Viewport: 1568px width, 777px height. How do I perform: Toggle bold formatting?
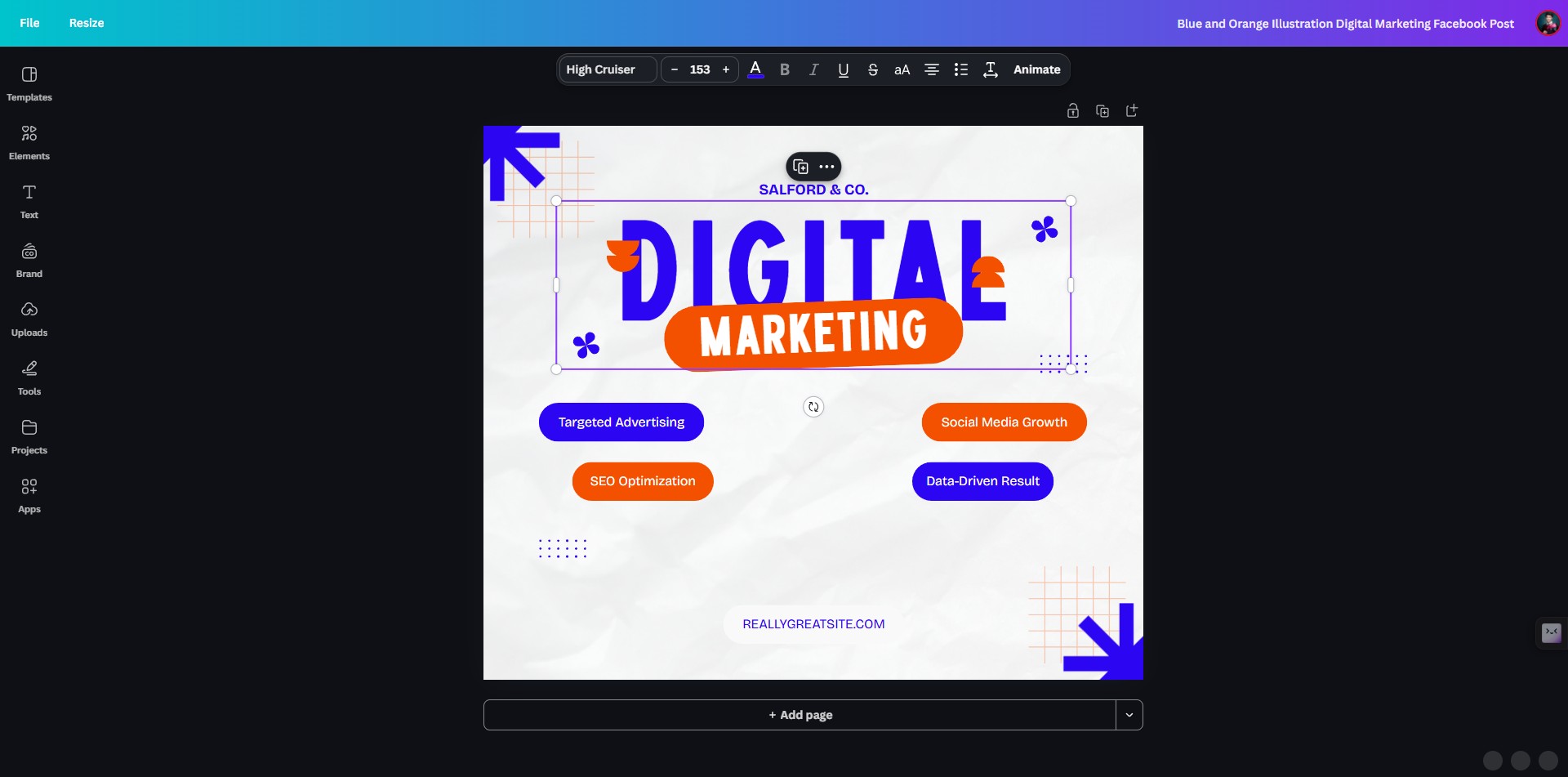pyautogui.click(x=785, y=69)
